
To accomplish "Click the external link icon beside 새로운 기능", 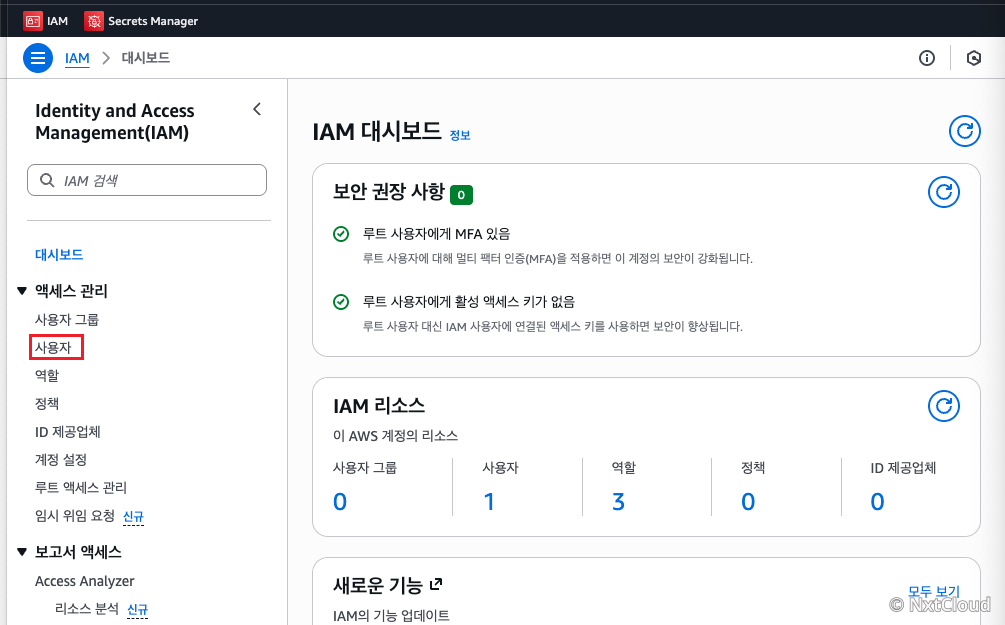I will 436,584.
